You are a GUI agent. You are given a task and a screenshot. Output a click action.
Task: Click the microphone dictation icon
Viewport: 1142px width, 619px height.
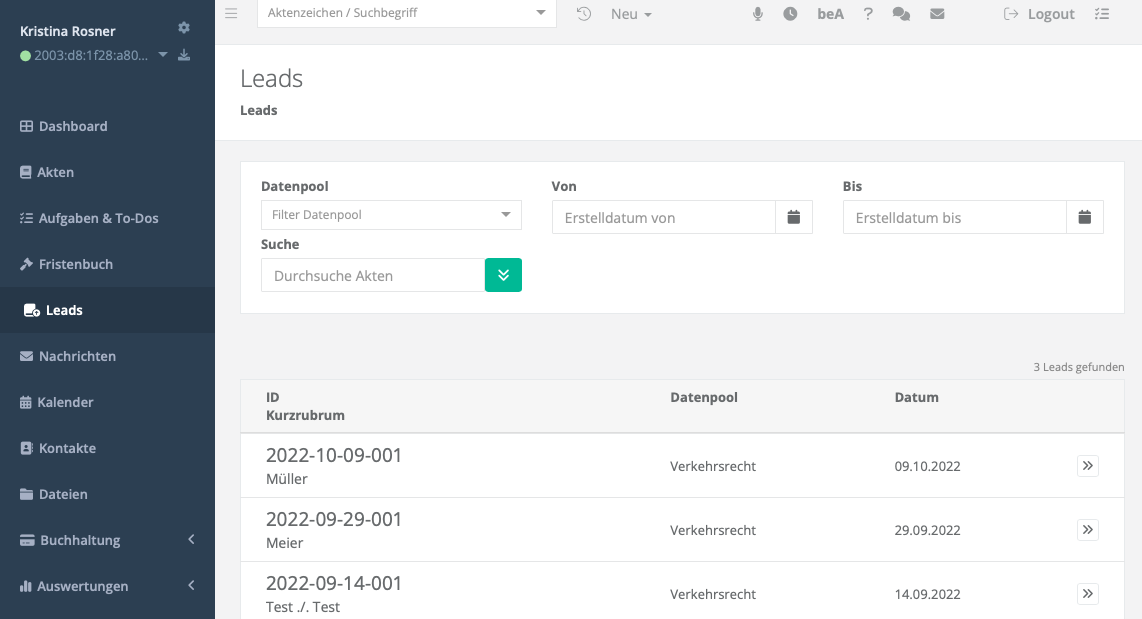coord(758,14)
